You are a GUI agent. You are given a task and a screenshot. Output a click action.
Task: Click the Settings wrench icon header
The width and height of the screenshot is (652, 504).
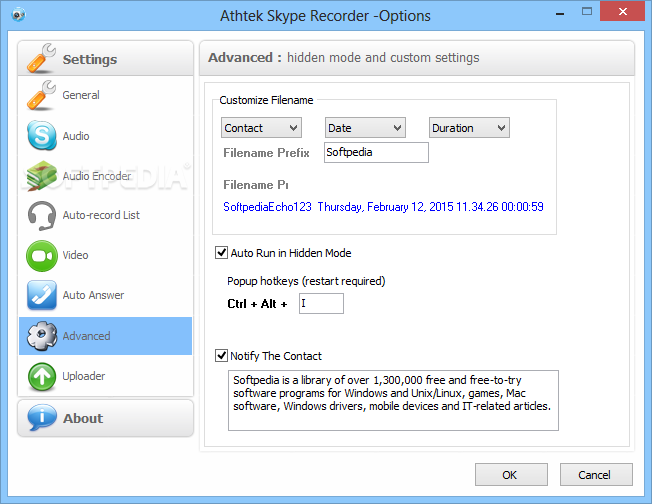click(41, 58)
